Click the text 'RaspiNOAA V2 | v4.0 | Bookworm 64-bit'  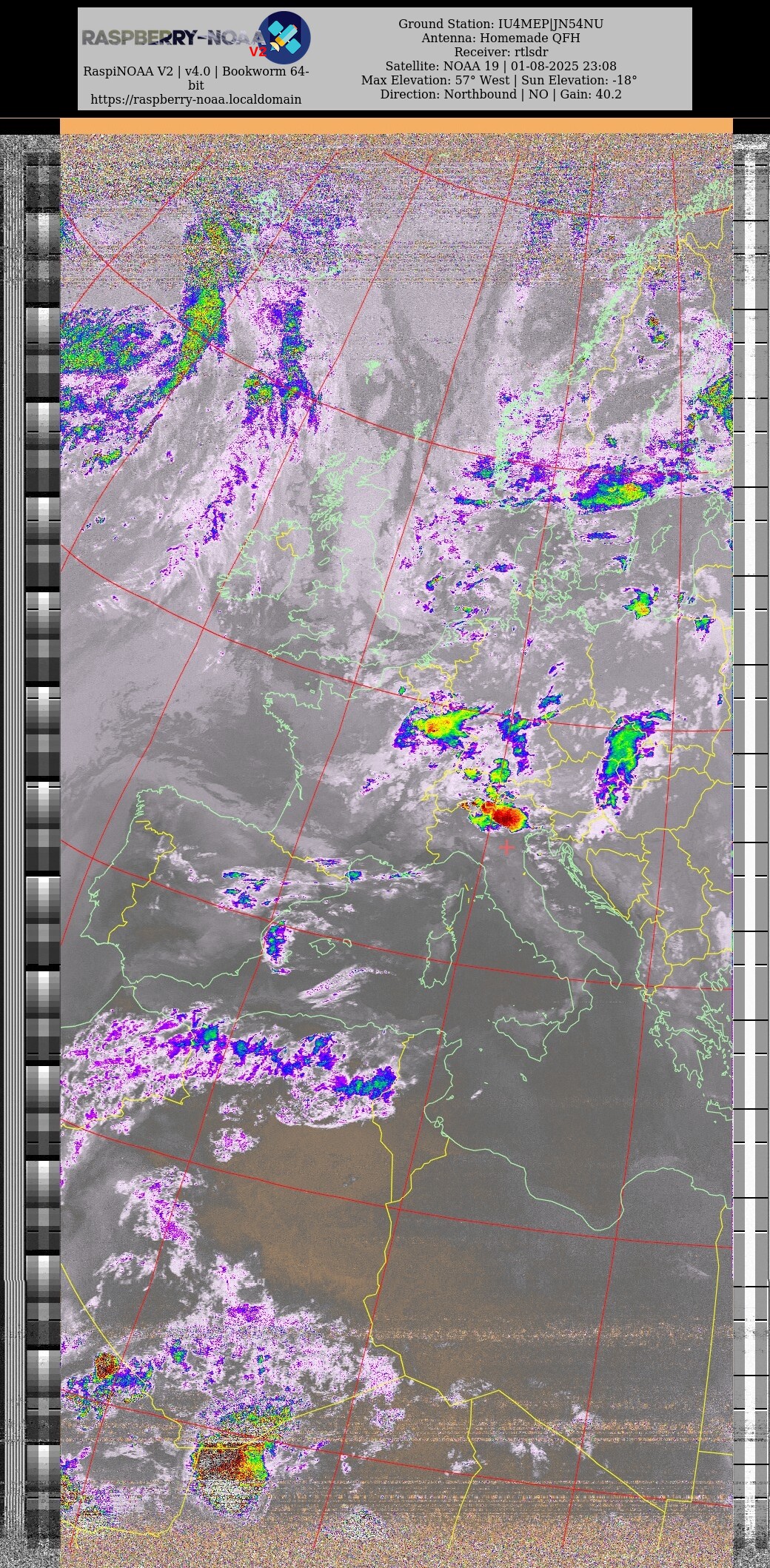coord(195,78)
